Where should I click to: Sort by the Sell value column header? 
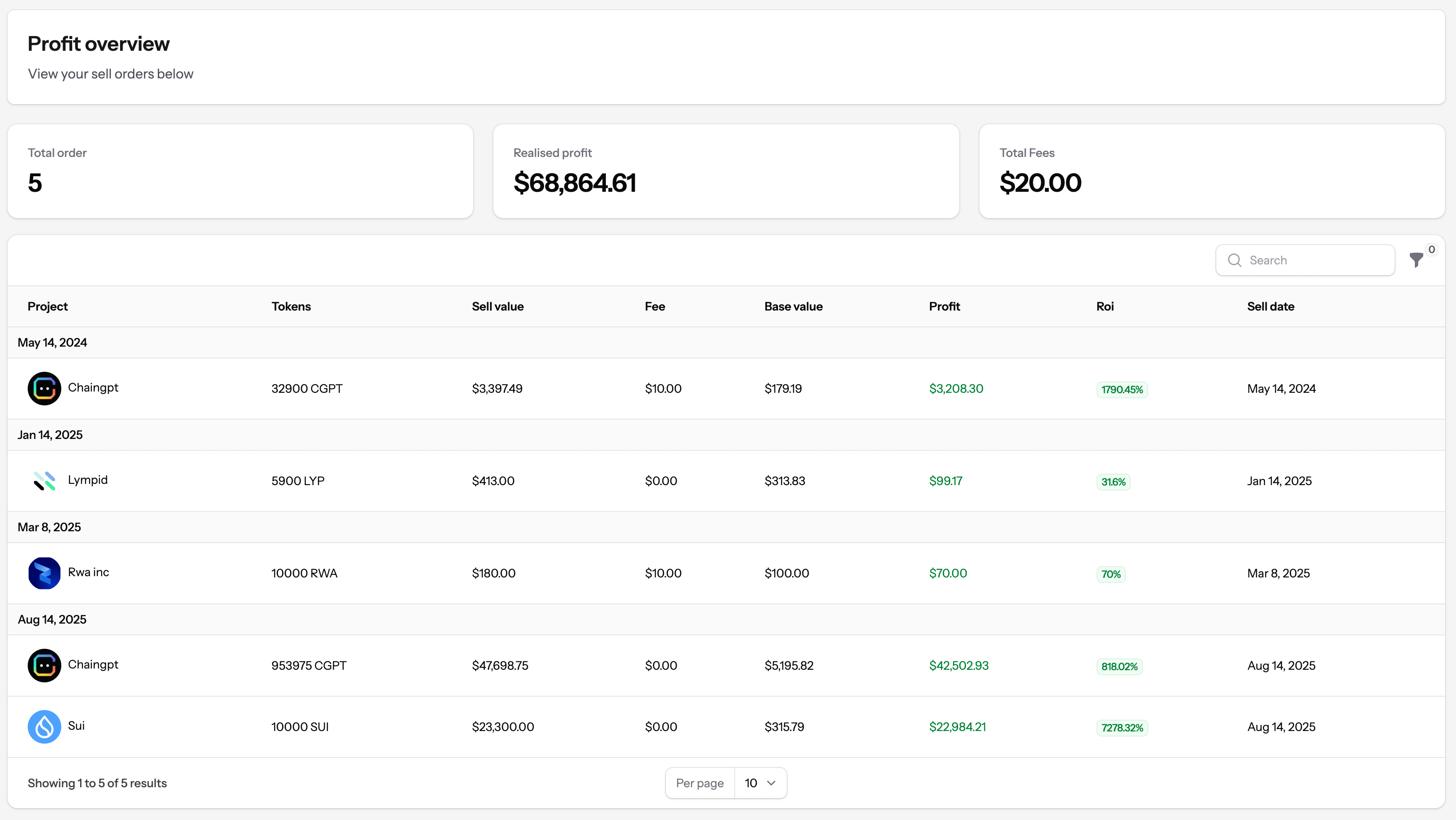[498, 306]
